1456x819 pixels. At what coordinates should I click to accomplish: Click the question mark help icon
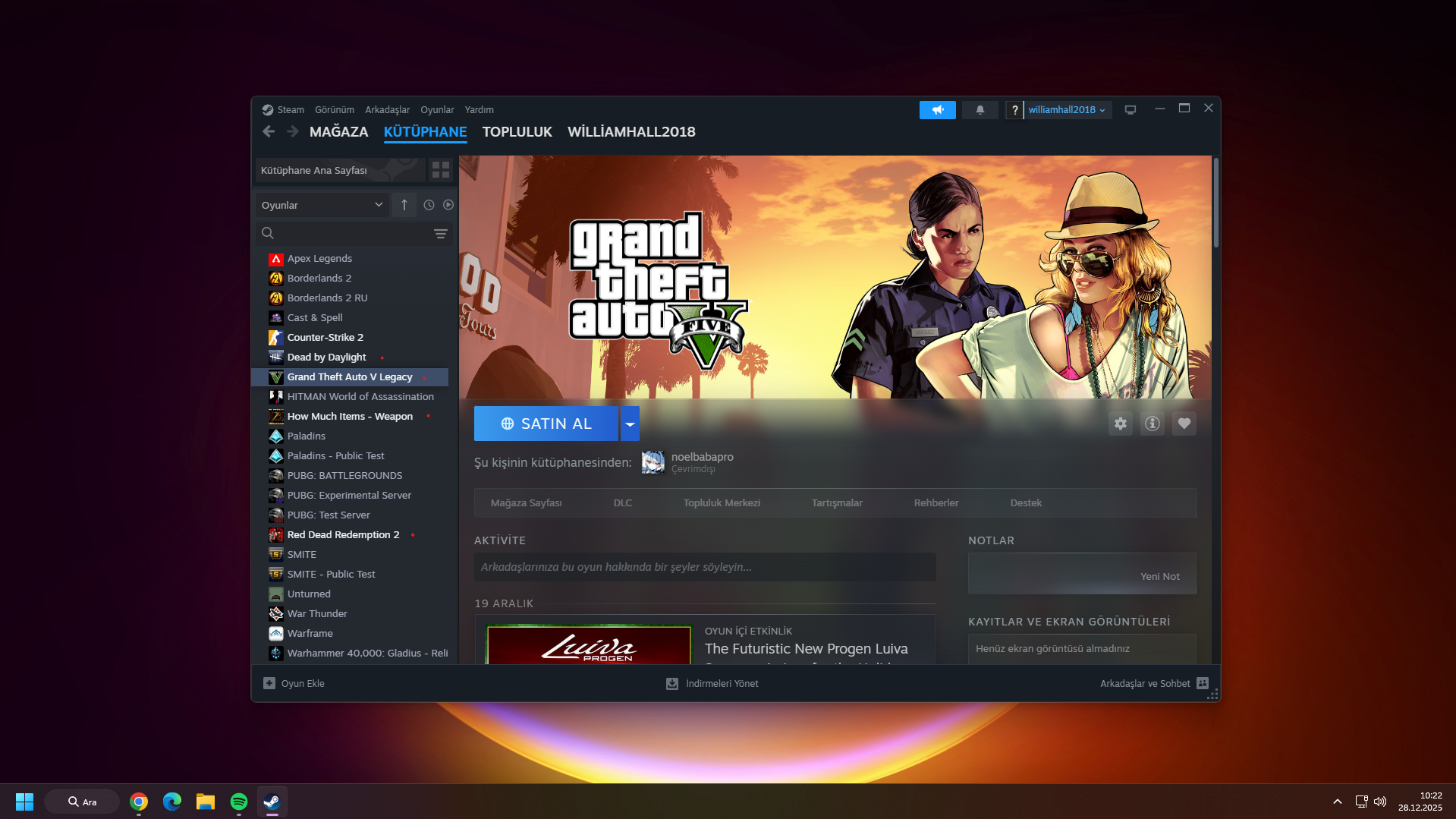[1014, 110]
